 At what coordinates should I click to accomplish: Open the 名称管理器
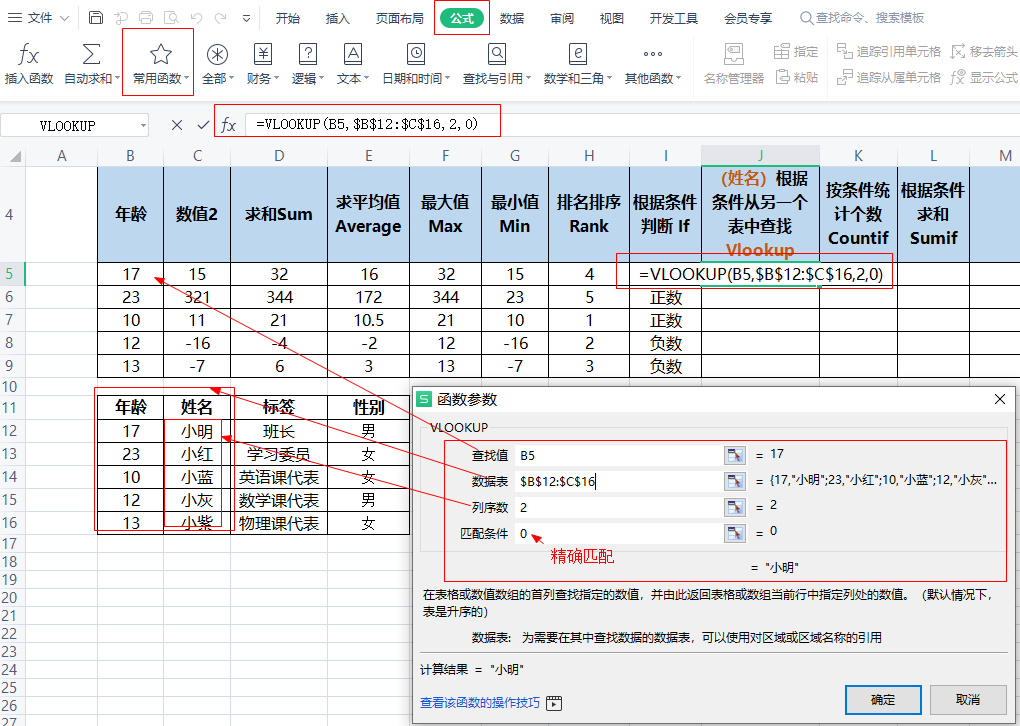coord(734,64)
